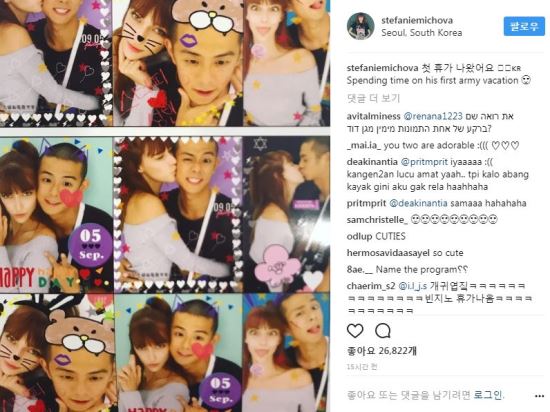Click the stefaniemichova profile avatar

click(x=360, y=26)
